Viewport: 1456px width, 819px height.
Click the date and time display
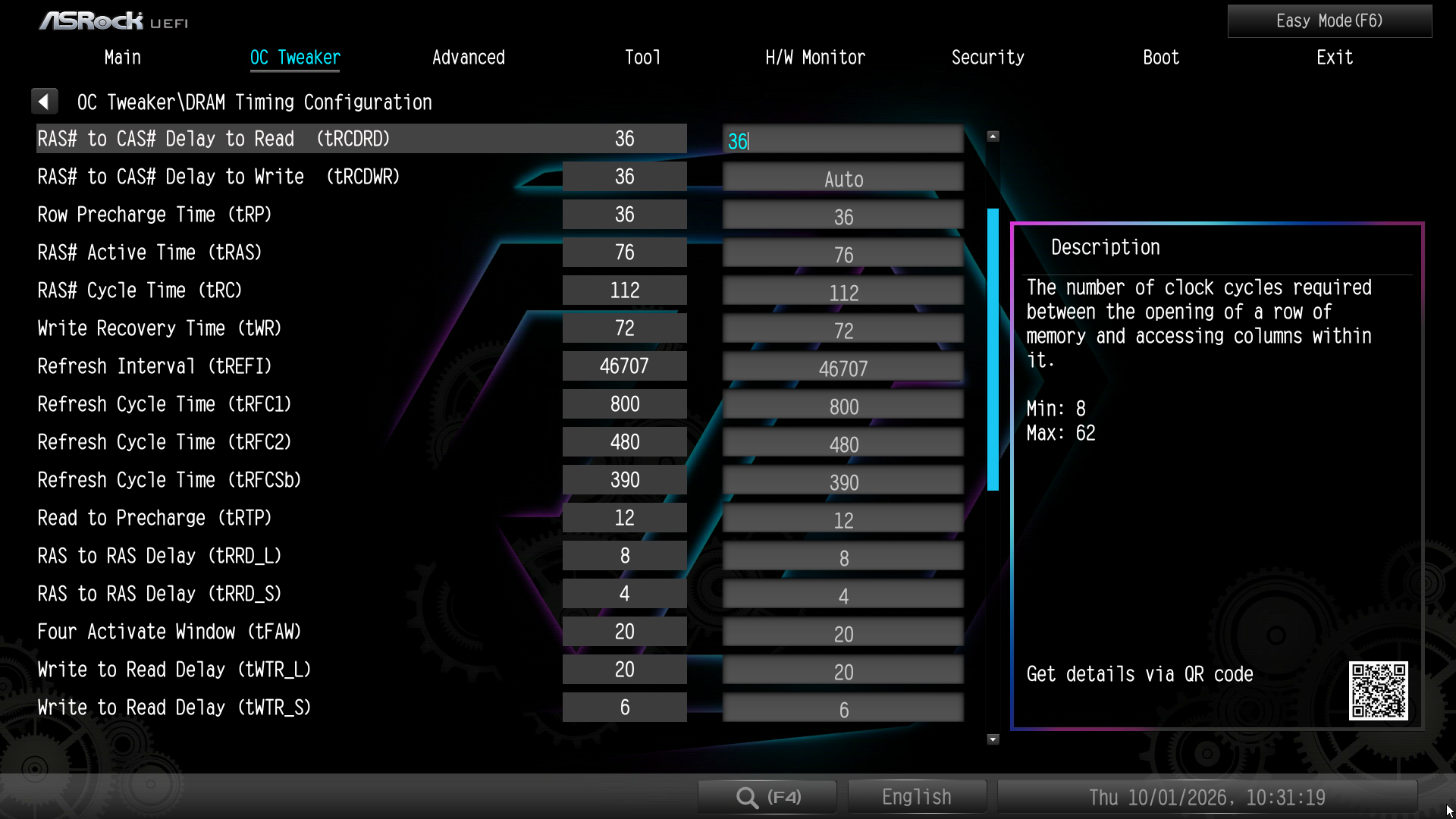1207,797
